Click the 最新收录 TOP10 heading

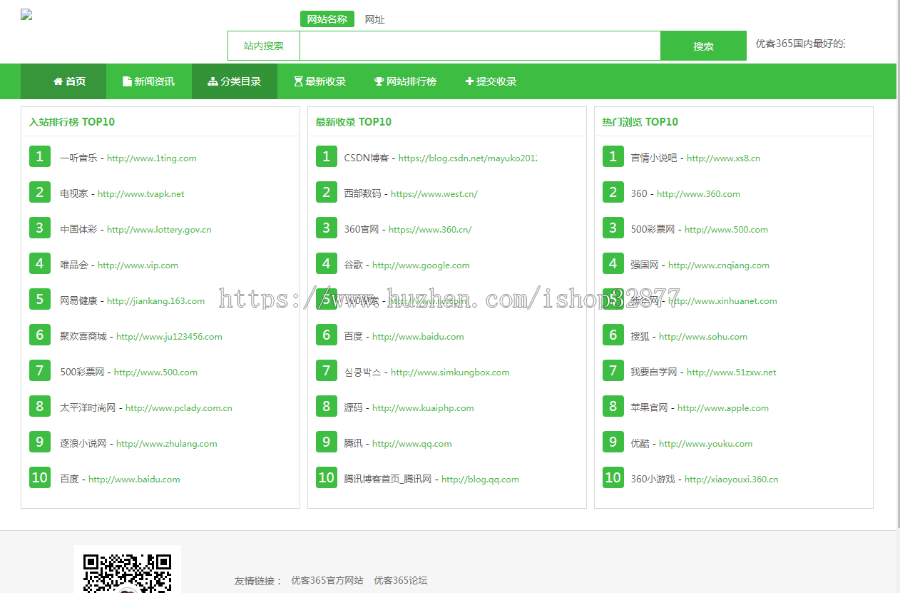coord(353,122)
